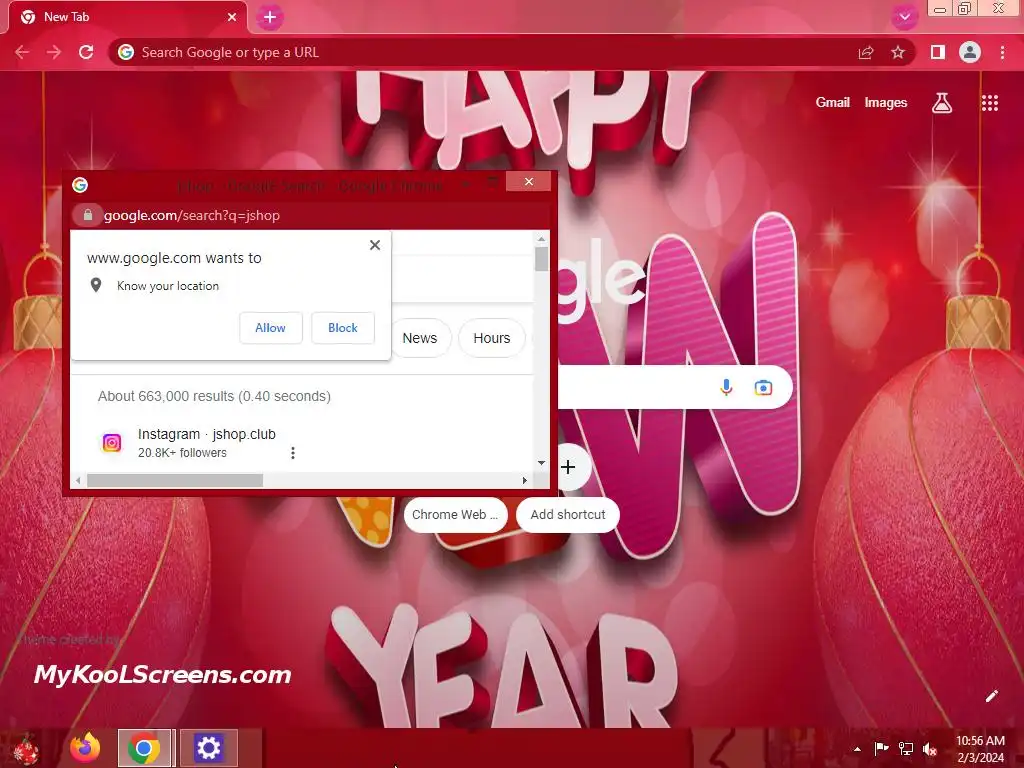Close the jshop Google Search popup window
This screenshot has width=1024, height=768.
[529, 182]
